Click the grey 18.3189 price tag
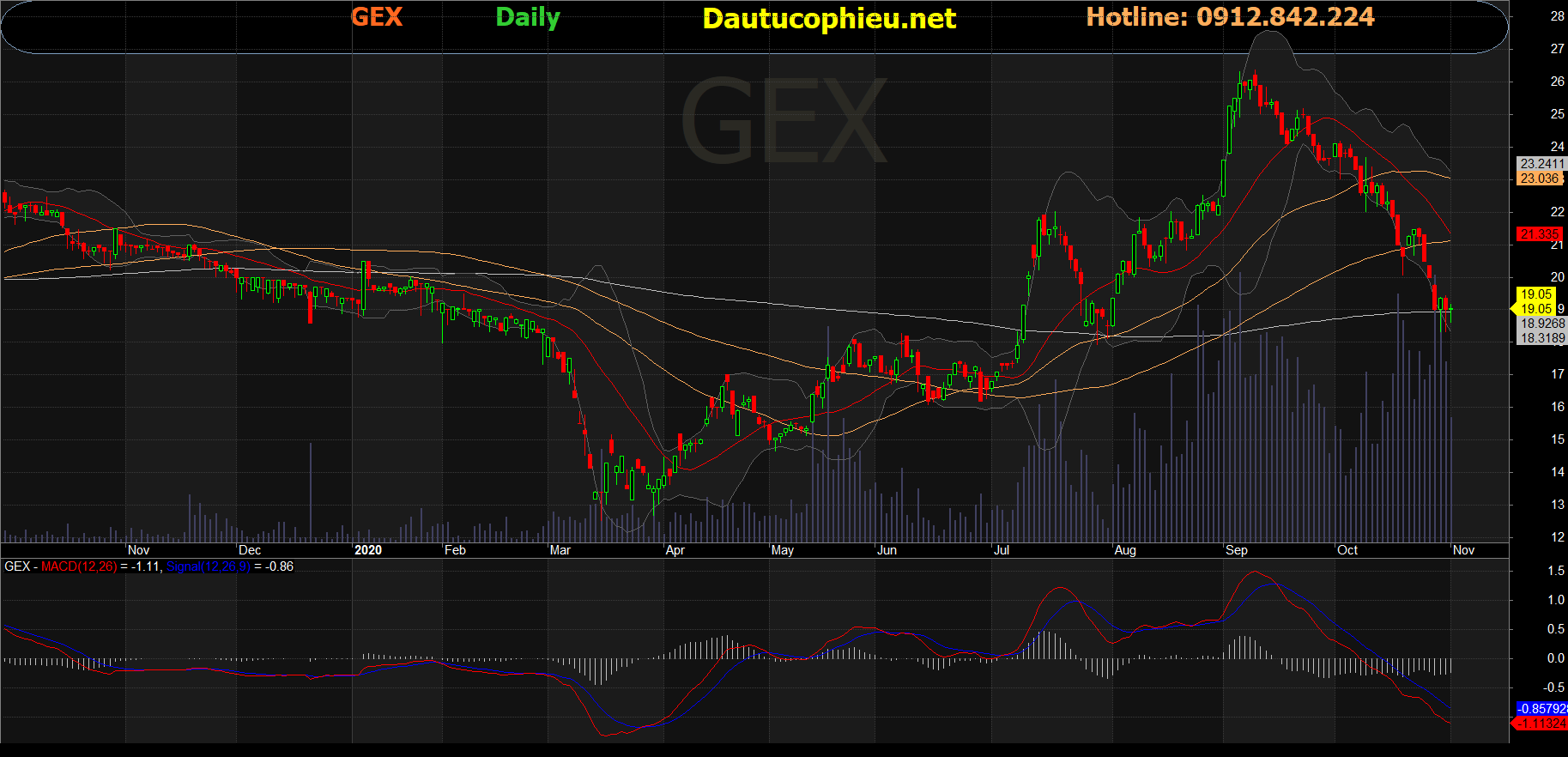Viewport: 1568px width, 757px height. coord(1542,338)
